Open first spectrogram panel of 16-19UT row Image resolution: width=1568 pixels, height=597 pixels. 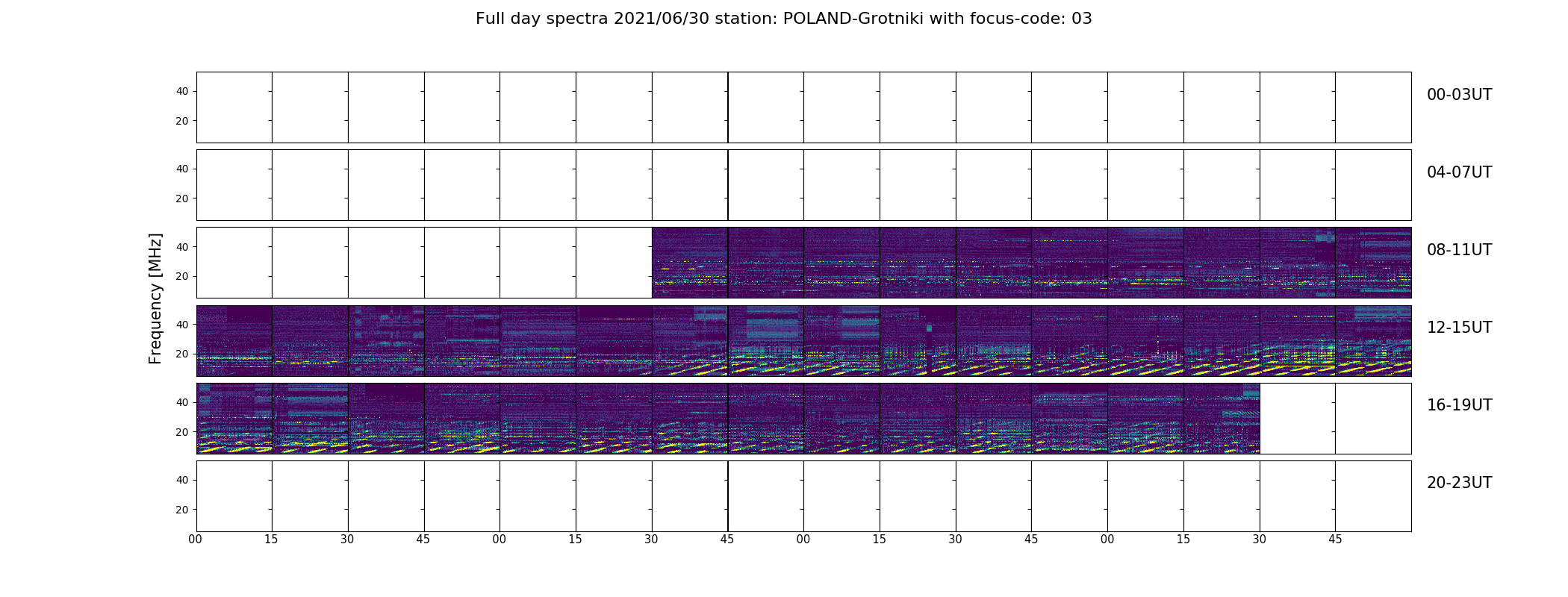tap(234, 418)
